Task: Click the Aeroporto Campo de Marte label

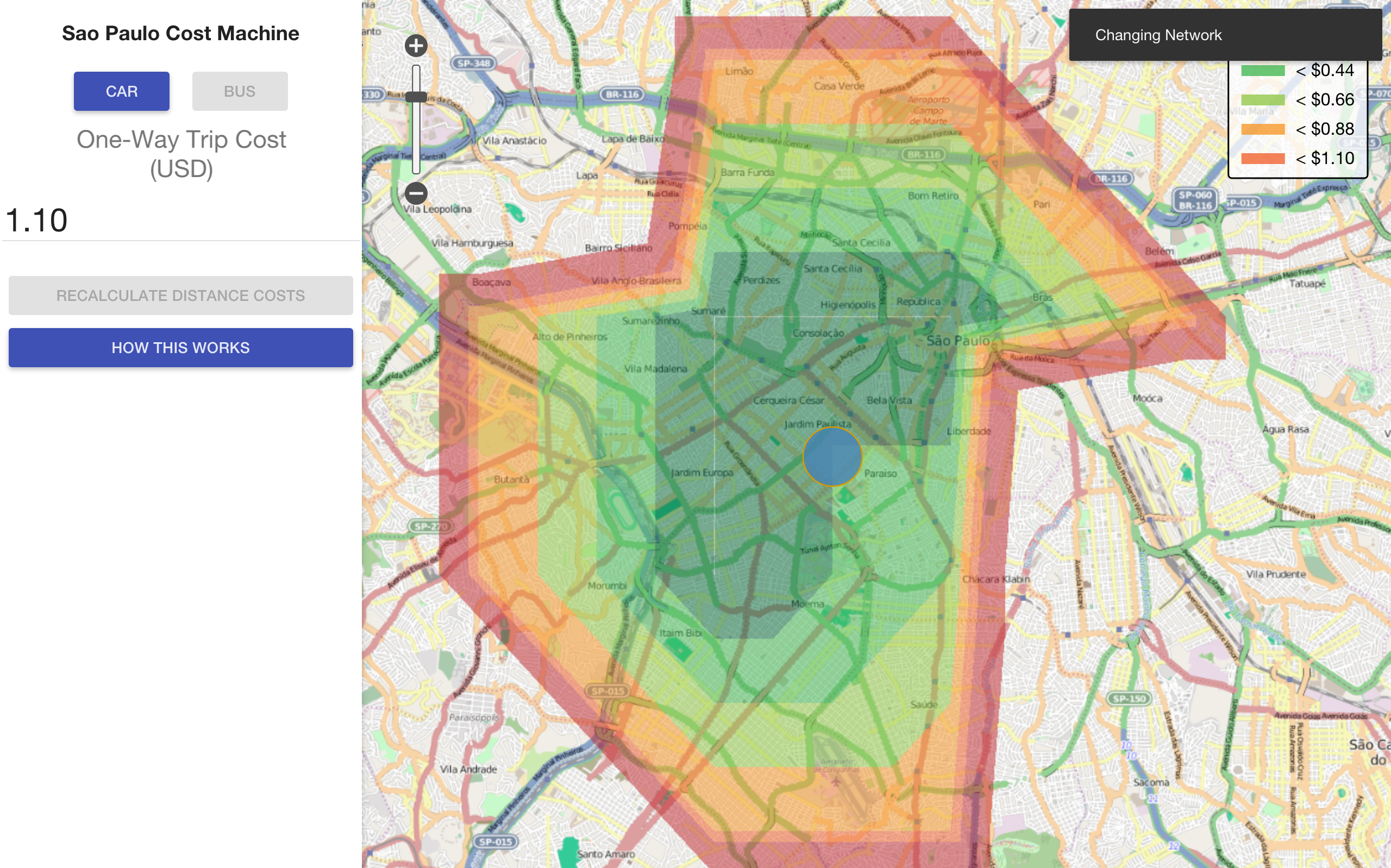Action: pos(928,110)
